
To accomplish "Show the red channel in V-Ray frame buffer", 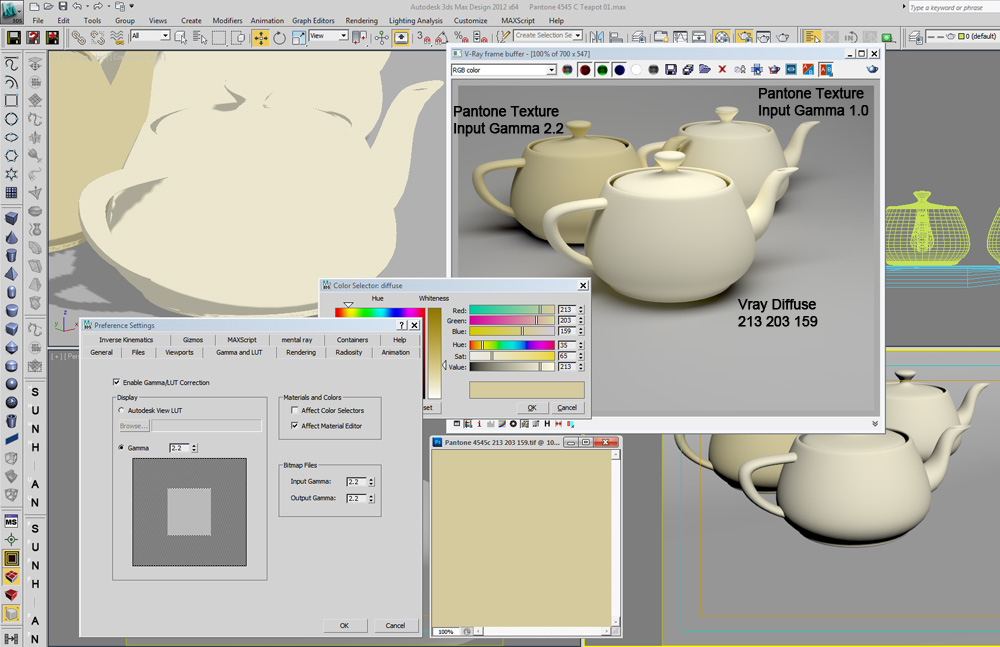I will (x=585, y=70).
